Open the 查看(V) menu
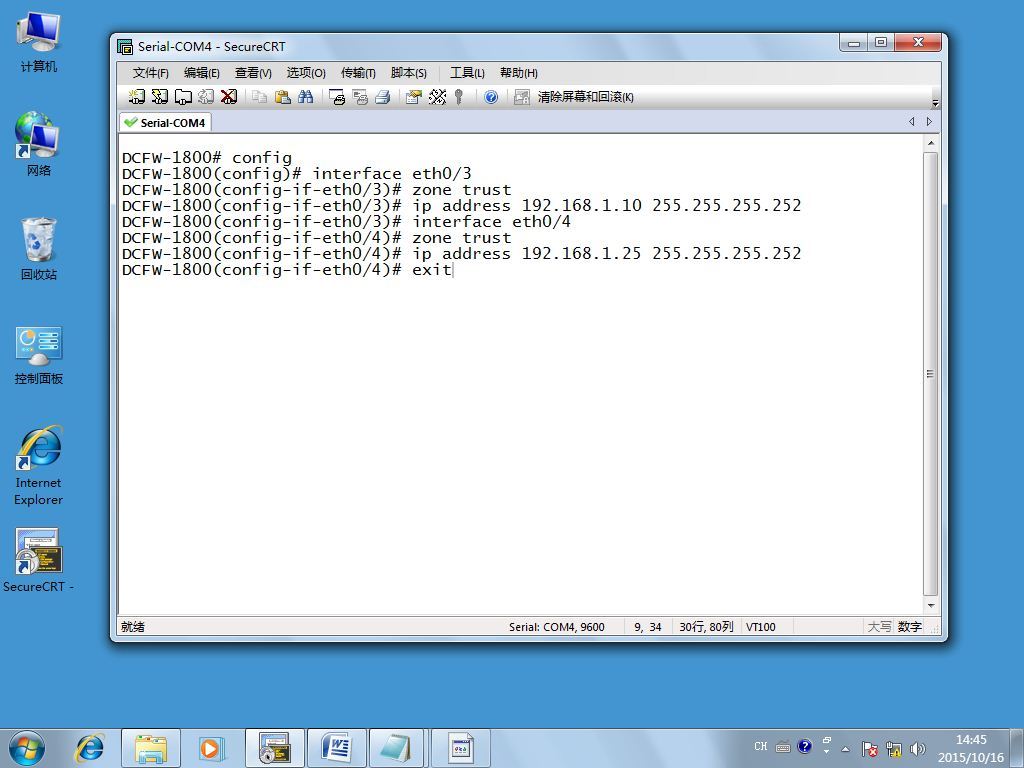 pyautogui.click(x=253, y=72)
